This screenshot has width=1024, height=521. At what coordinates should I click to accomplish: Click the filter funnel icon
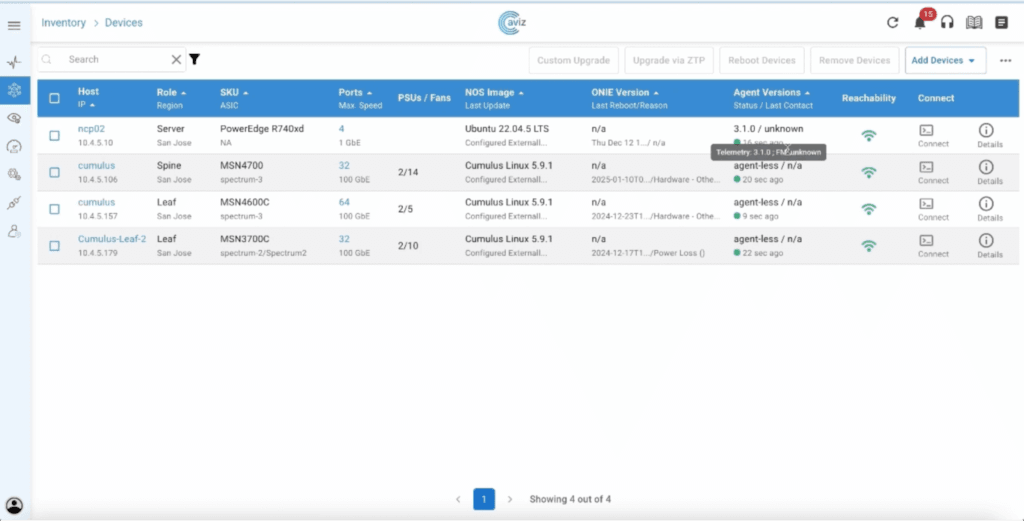coord(194,60)
